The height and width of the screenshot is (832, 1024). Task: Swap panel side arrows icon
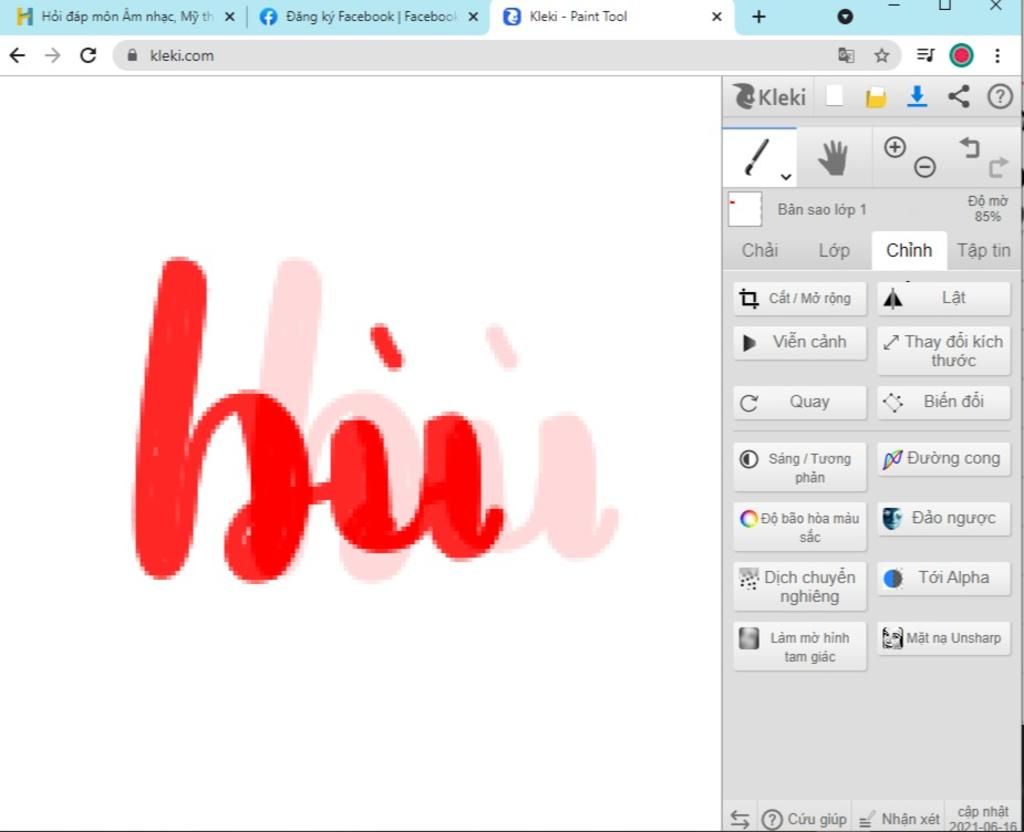(740, 818)
